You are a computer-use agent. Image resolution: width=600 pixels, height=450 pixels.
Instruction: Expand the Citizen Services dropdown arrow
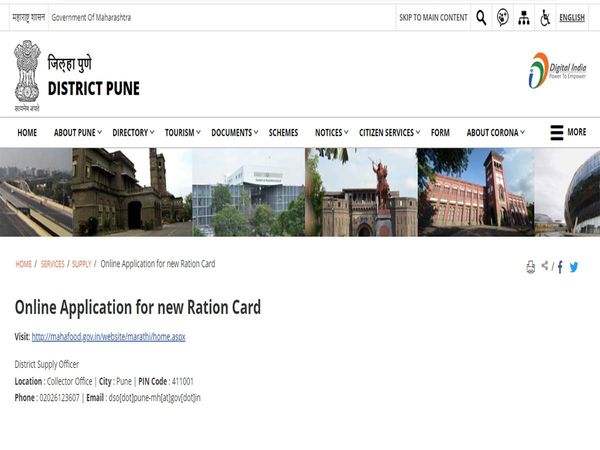(x=418, y=132)
